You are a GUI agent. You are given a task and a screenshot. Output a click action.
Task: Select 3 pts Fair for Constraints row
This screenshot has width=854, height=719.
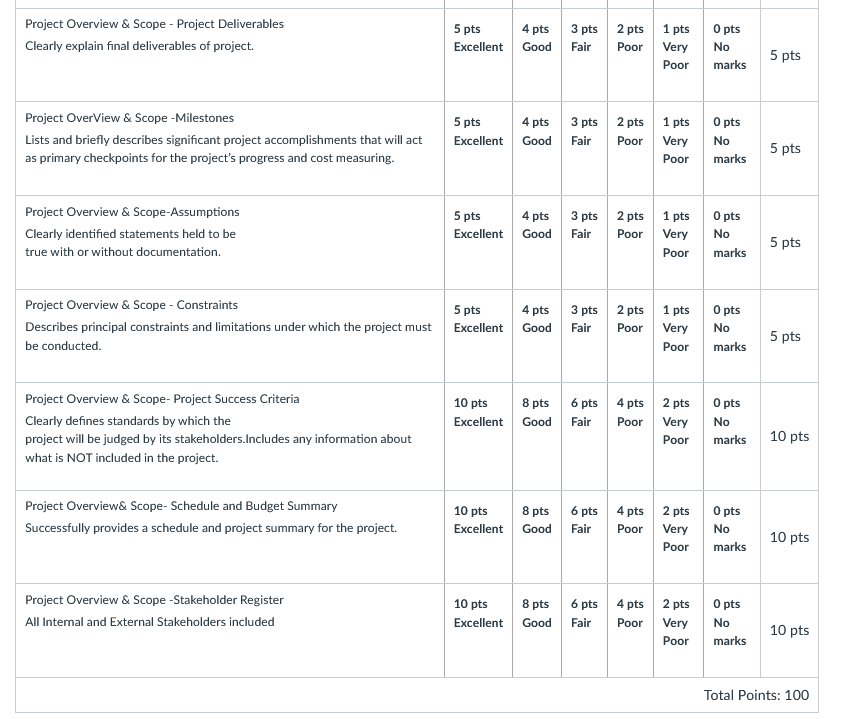(584, 336)
